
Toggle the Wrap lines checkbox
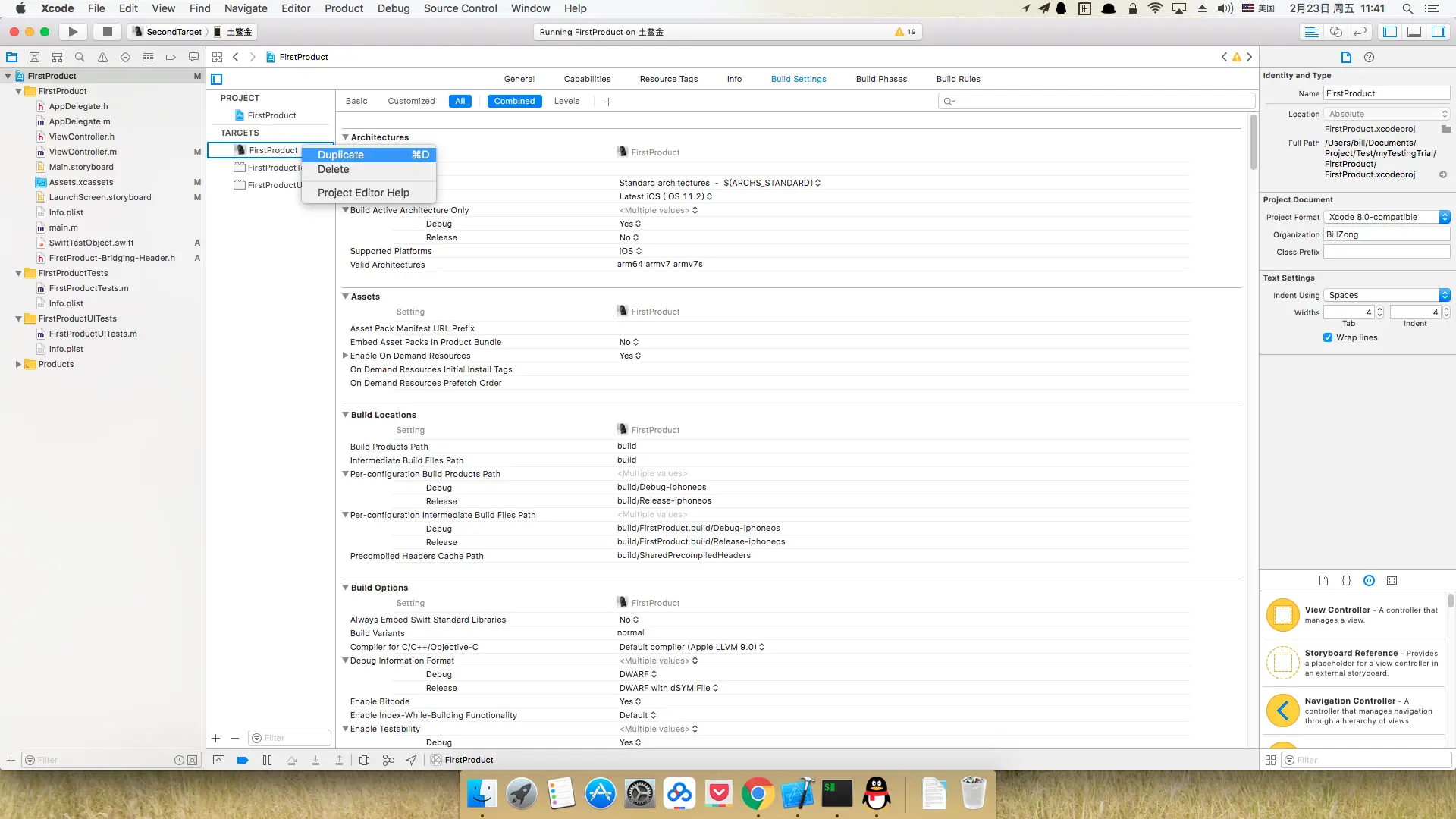[x=1328, y=337]
